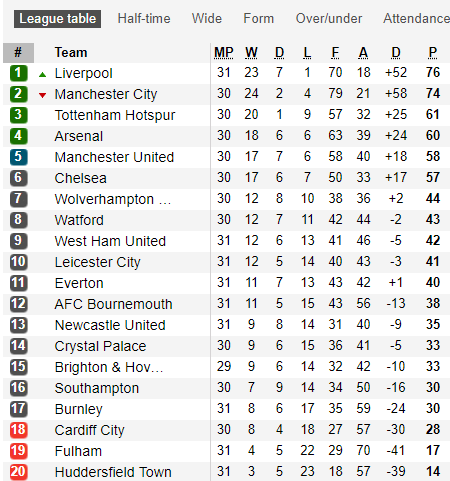Open the Wide table tab

click(207, 19)
